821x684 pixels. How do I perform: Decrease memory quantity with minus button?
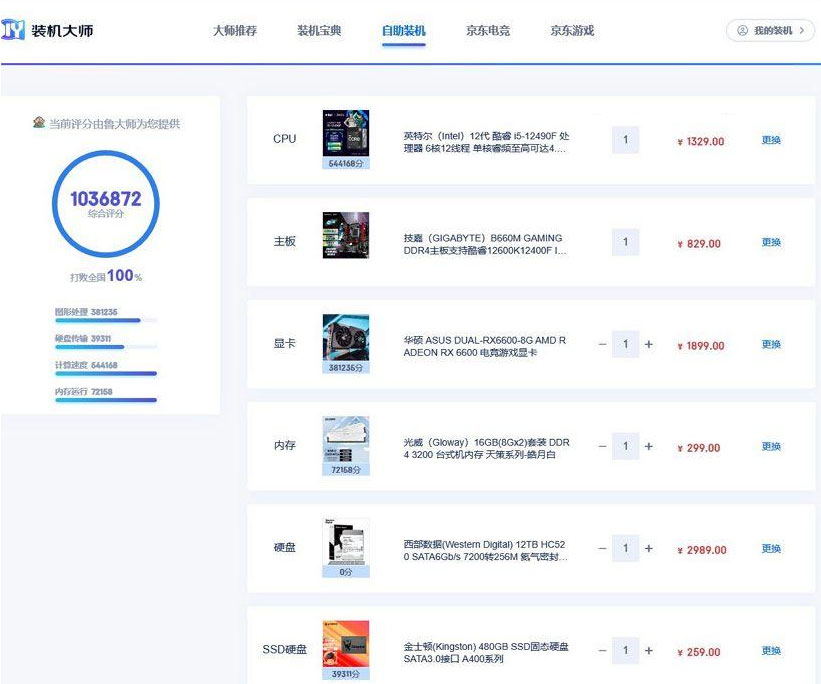coord(602,447)
